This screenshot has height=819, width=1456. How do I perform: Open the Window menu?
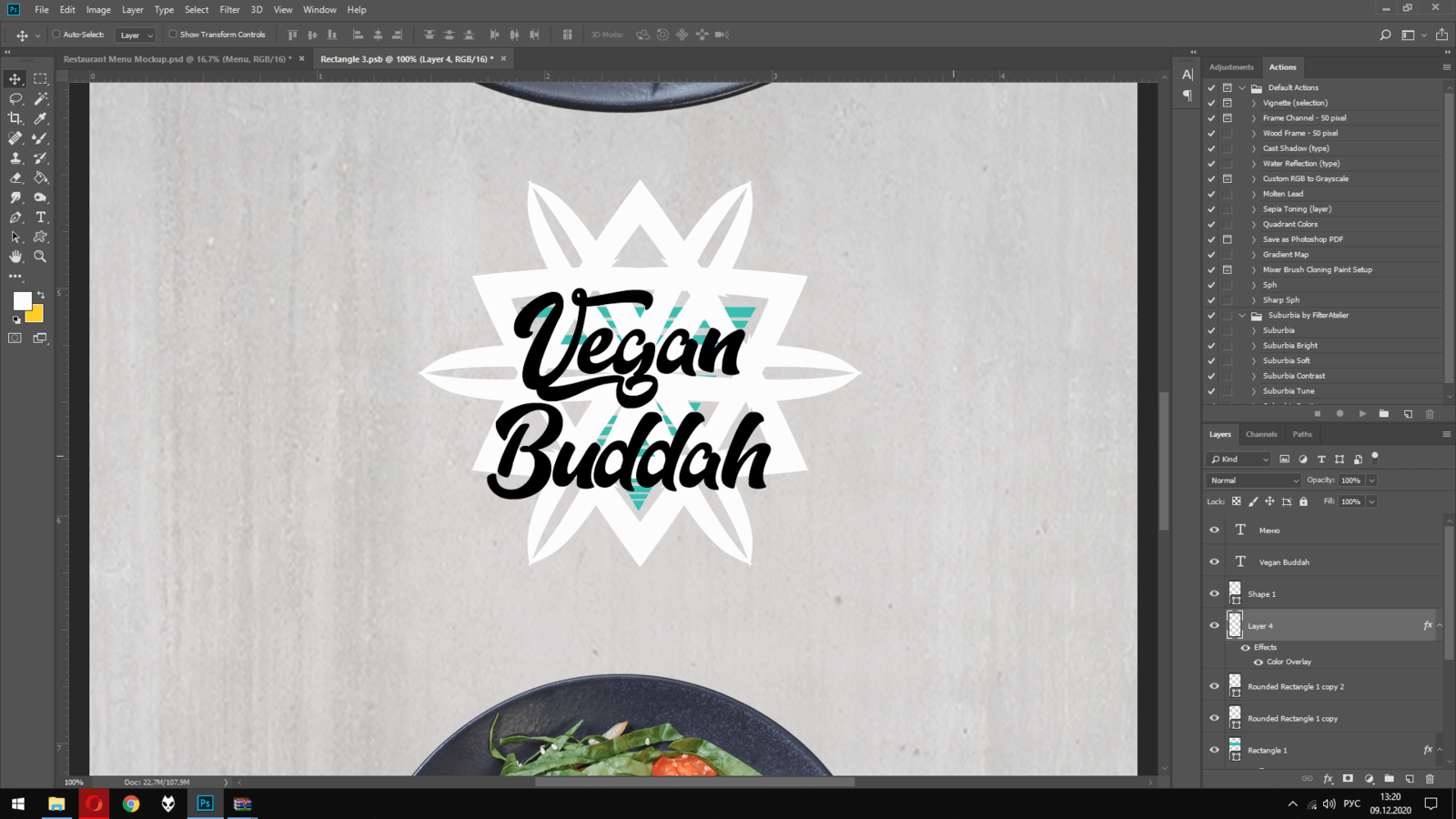point(319,10)
